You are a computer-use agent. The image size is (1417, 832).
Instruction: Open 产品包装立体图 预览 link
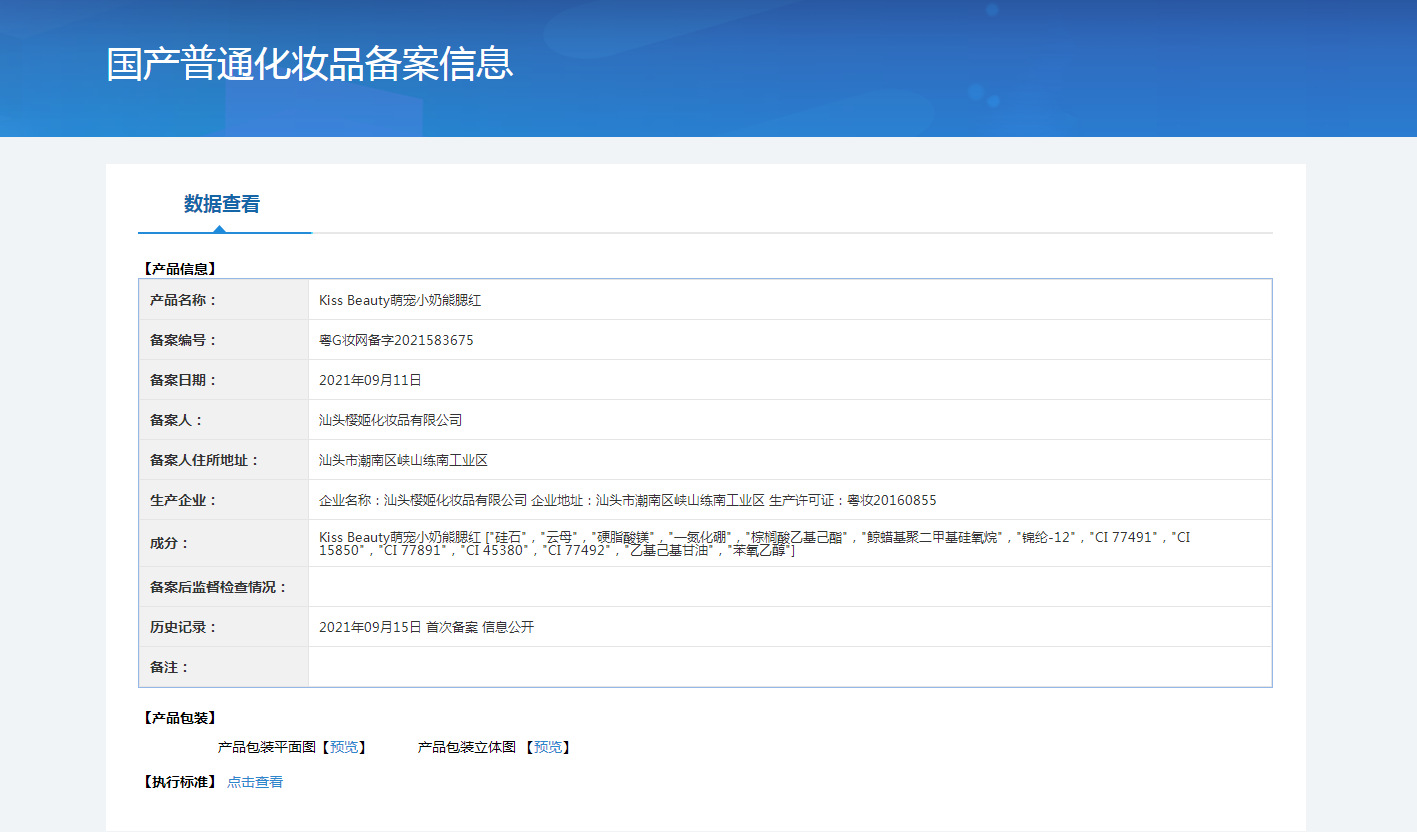(x=548, y=747)
